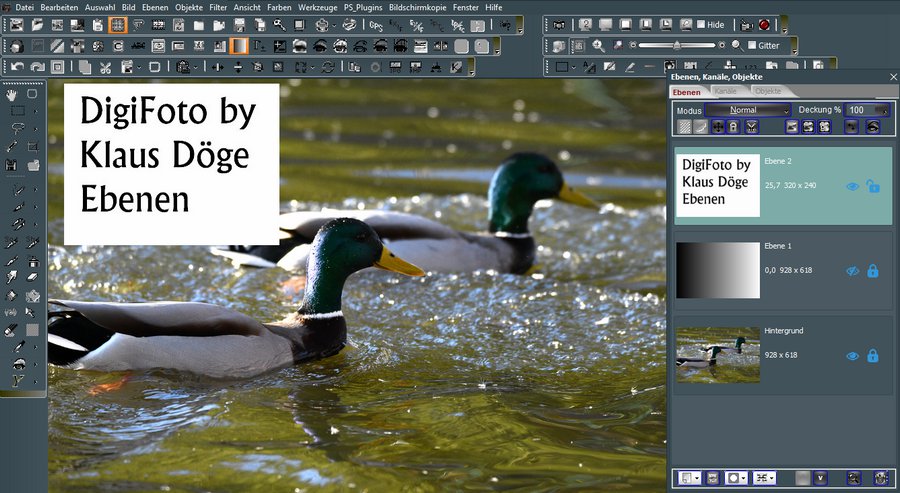Image resolution: width=900 pixels, height=493 pixels.
Task: Click the orange-highlighted gradient icon
Action: 239,45
